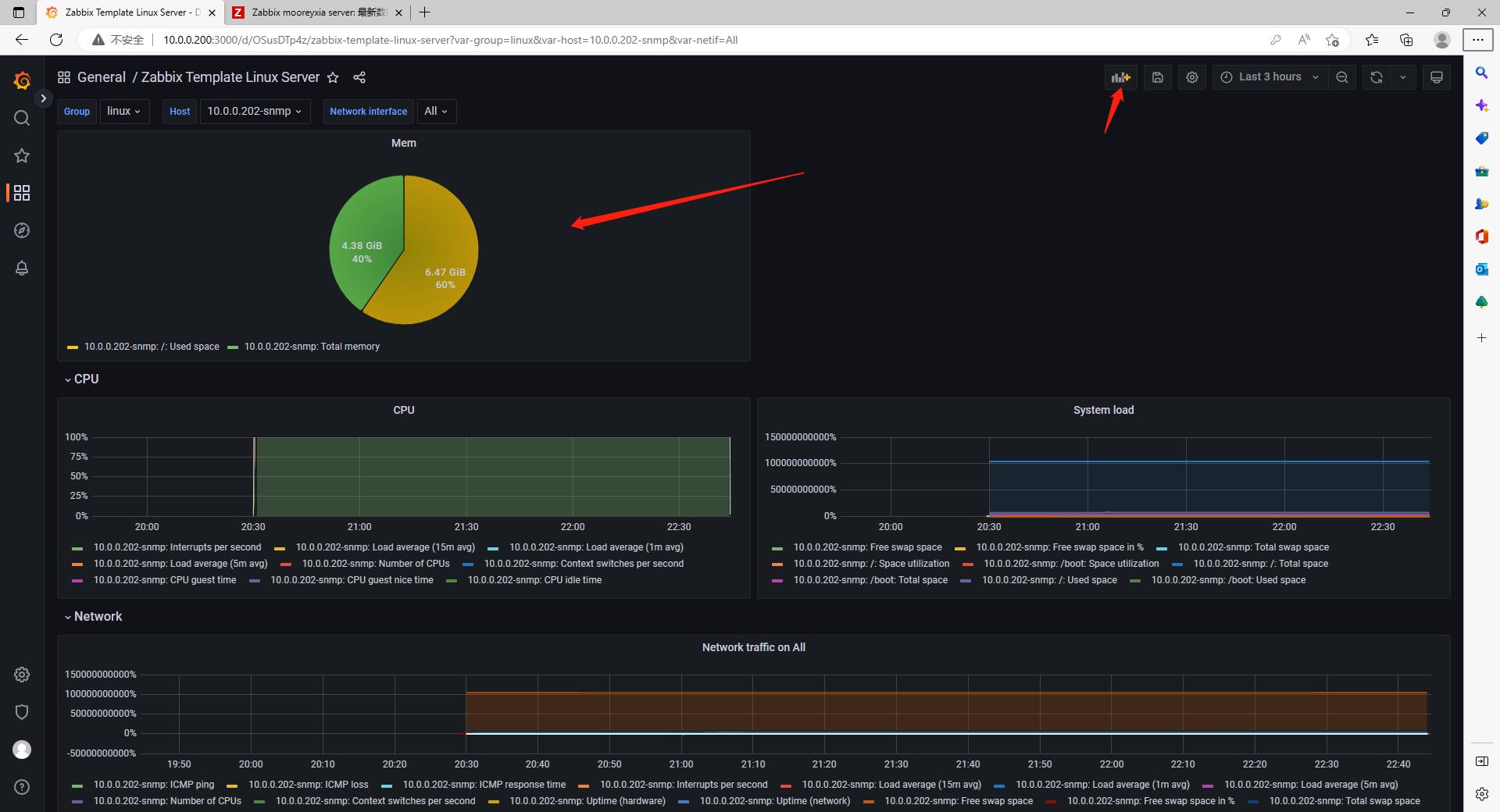Reload the page with the browser refresh button

point(56,40)
